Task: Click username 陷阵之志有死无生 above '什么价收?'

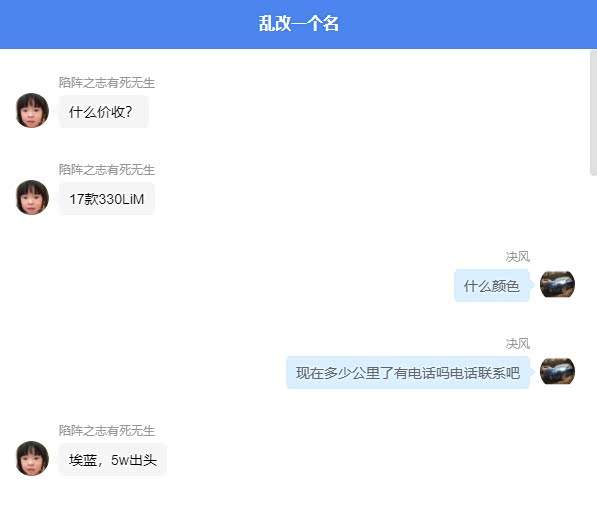Action: (x=107, y=83)
